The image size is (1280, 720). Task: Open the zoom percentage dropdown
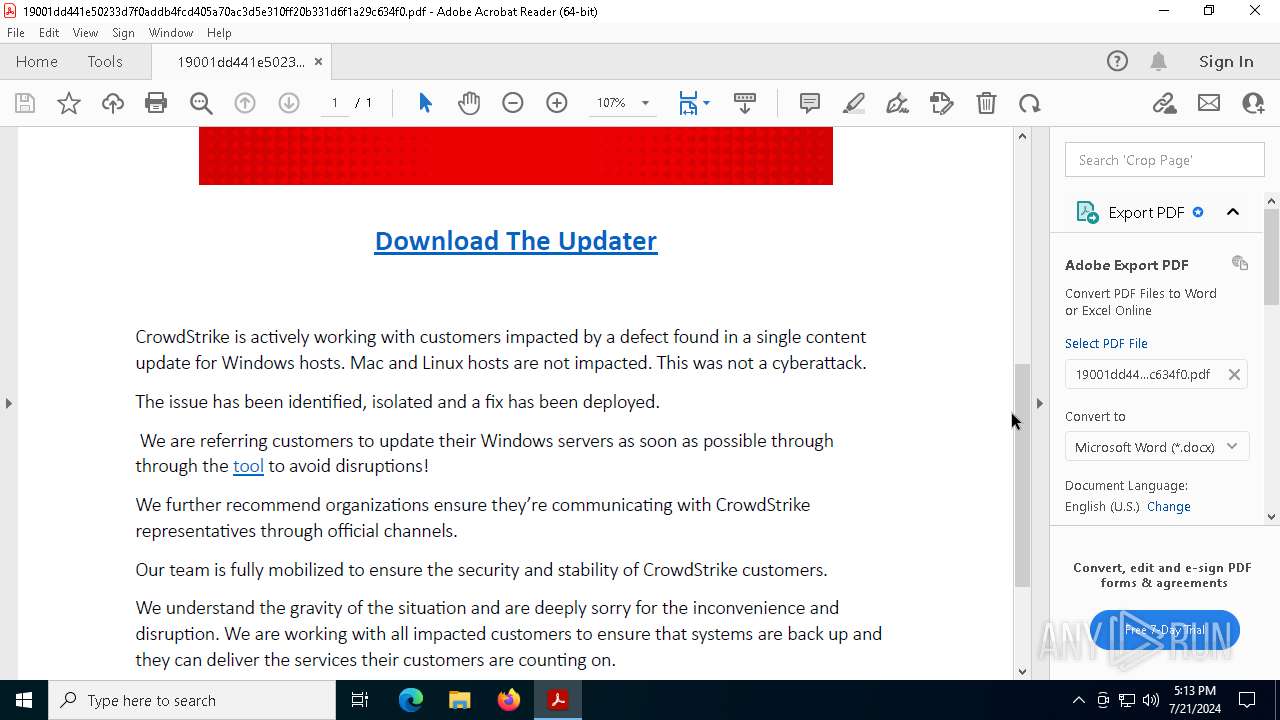645,103
